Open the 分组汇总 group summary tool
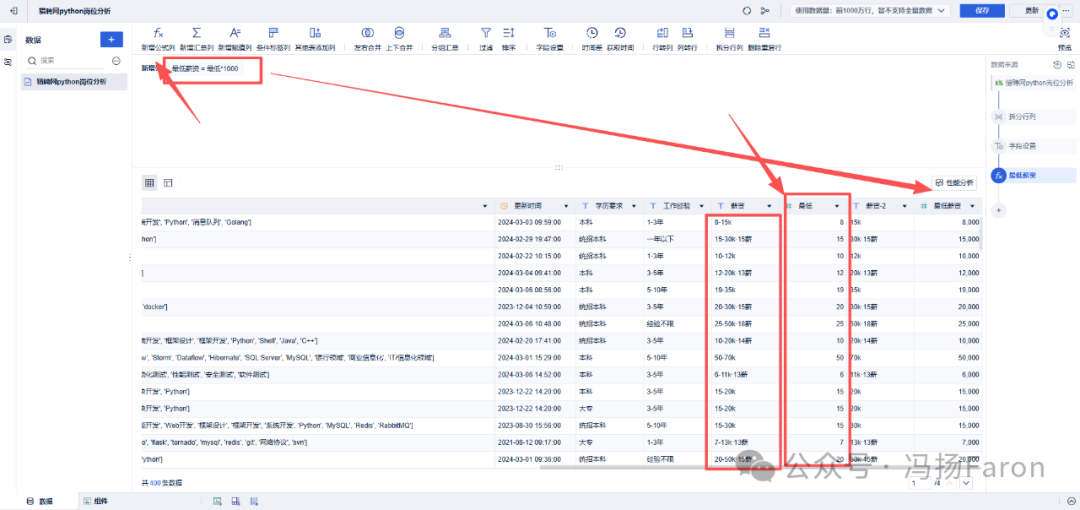The image size is (1080, 510). (x=445, y=39)
